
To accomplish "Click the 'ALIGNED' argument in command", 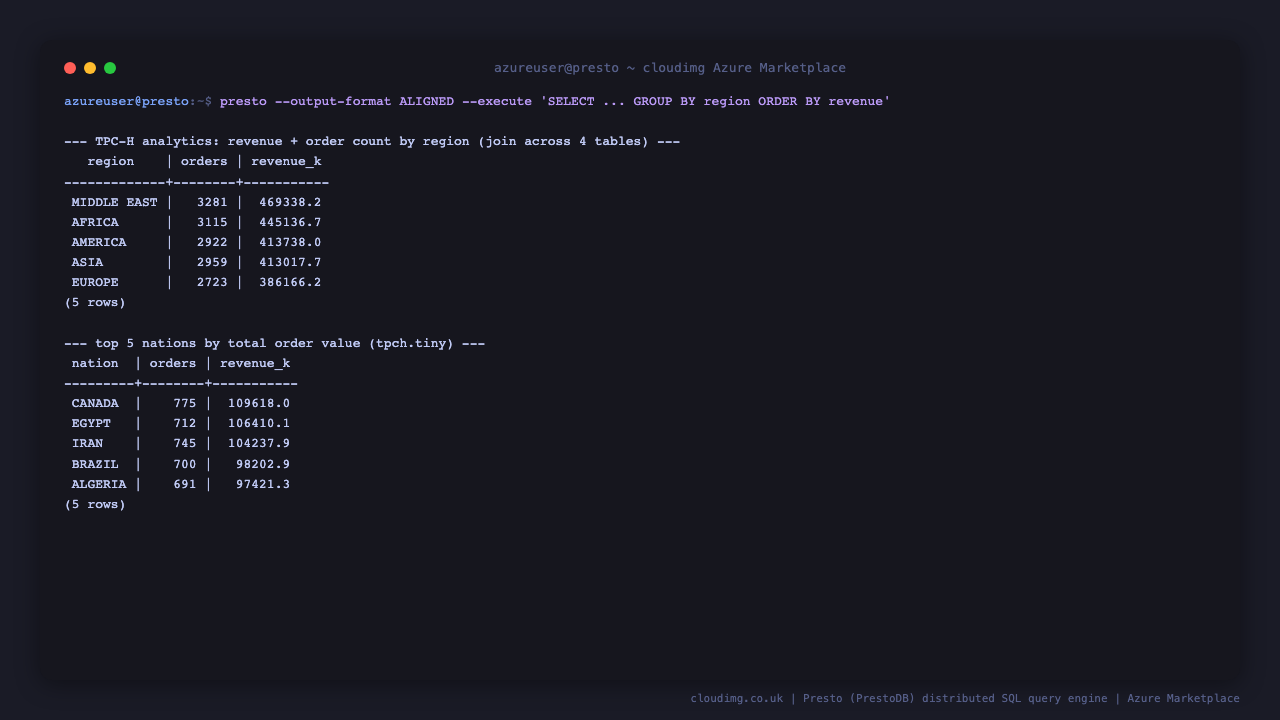I will coord(427,101).
